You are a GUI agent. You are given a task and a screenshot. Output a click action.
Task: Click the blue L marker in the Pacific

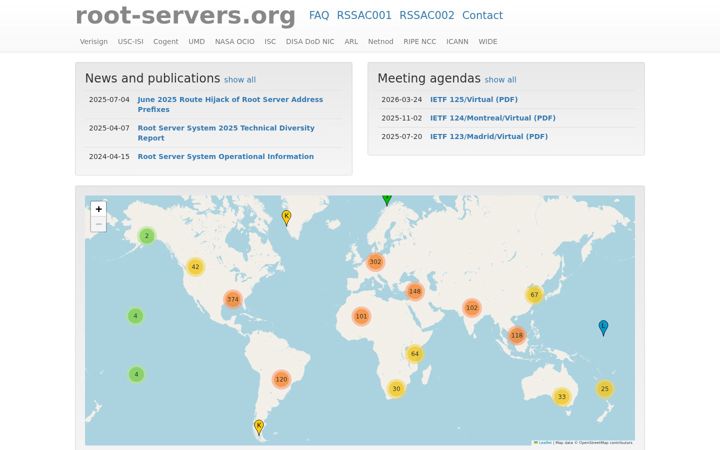tap(603, 328)
